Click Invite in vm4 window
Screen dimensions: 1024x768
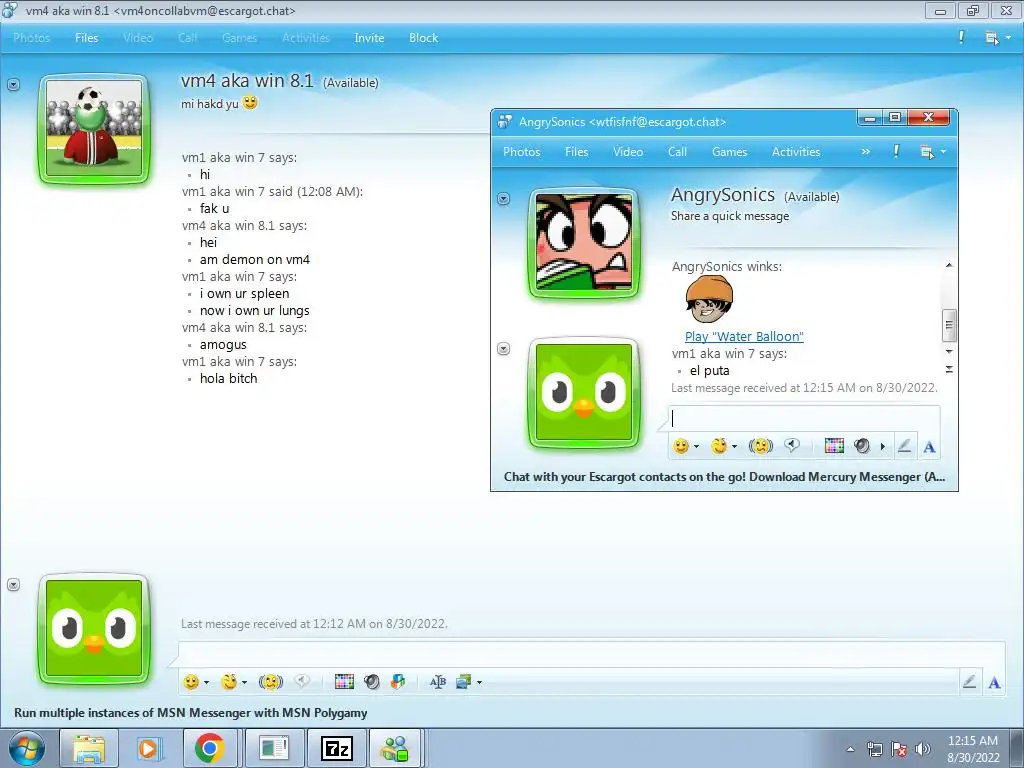(x=369, y=38)
